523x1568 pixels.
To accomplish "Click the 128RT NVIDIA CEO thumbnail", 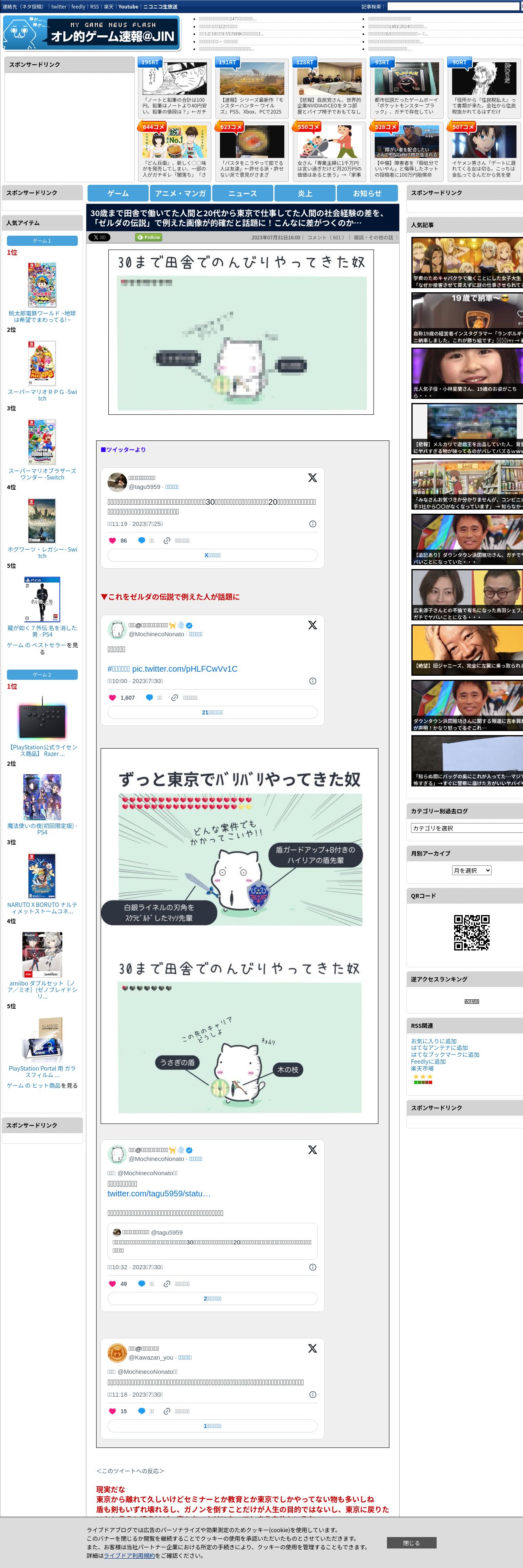I will pyautogui.click(x=329, y=78).
